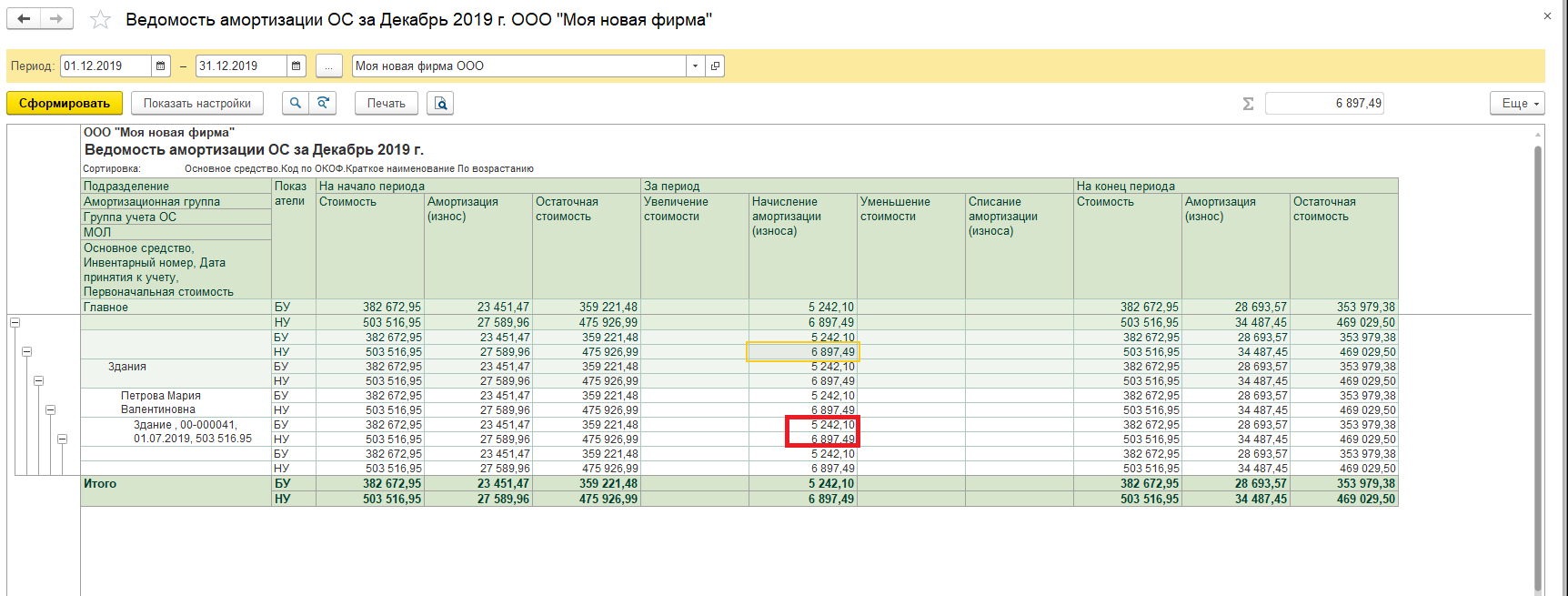Click Показать настройки button
Screen dimensions: 1568x596
point(196,104)
